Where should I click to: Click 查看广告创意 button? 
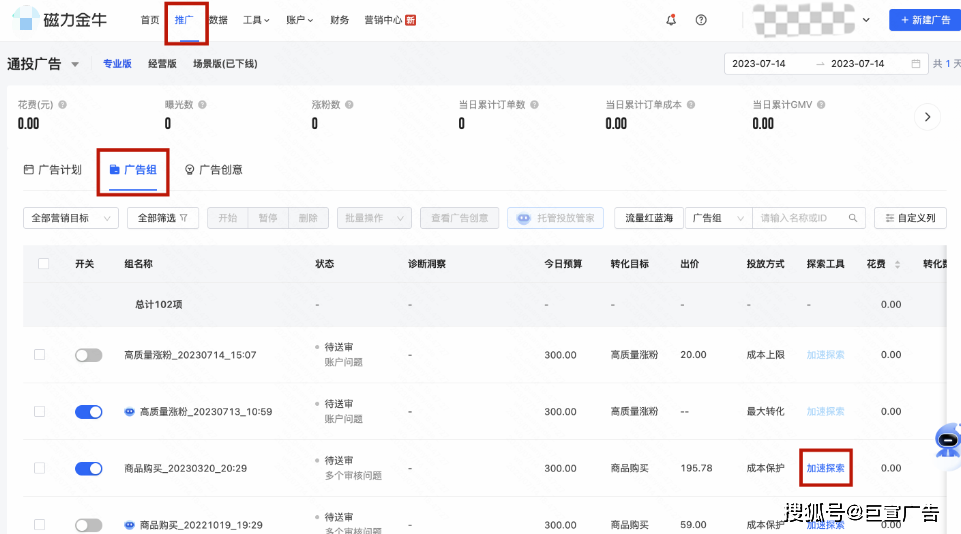point(460,218)
